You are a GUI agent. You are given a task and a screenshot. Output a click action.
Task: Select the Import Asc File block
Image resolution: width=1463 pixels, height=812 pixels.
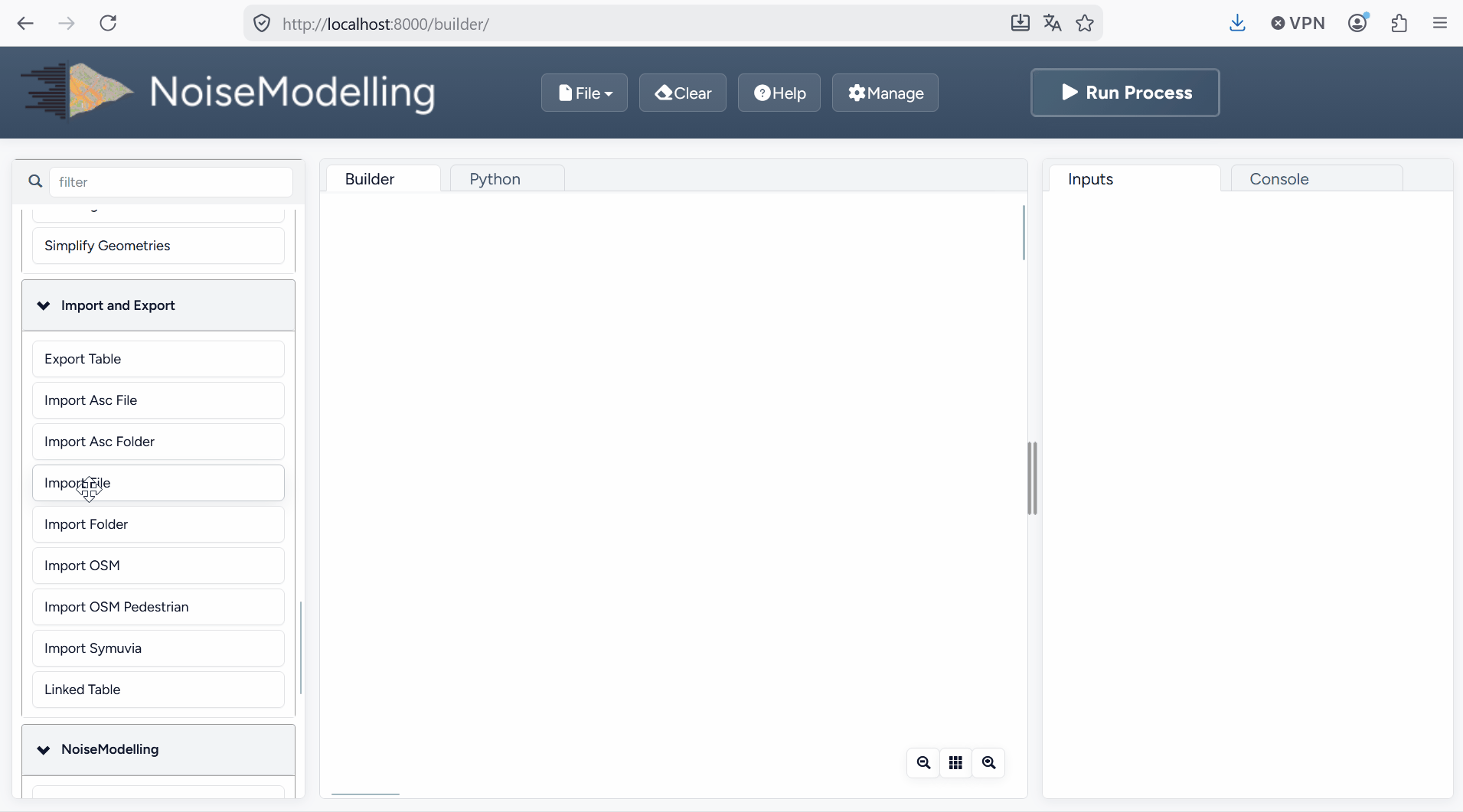click(158, 400)
